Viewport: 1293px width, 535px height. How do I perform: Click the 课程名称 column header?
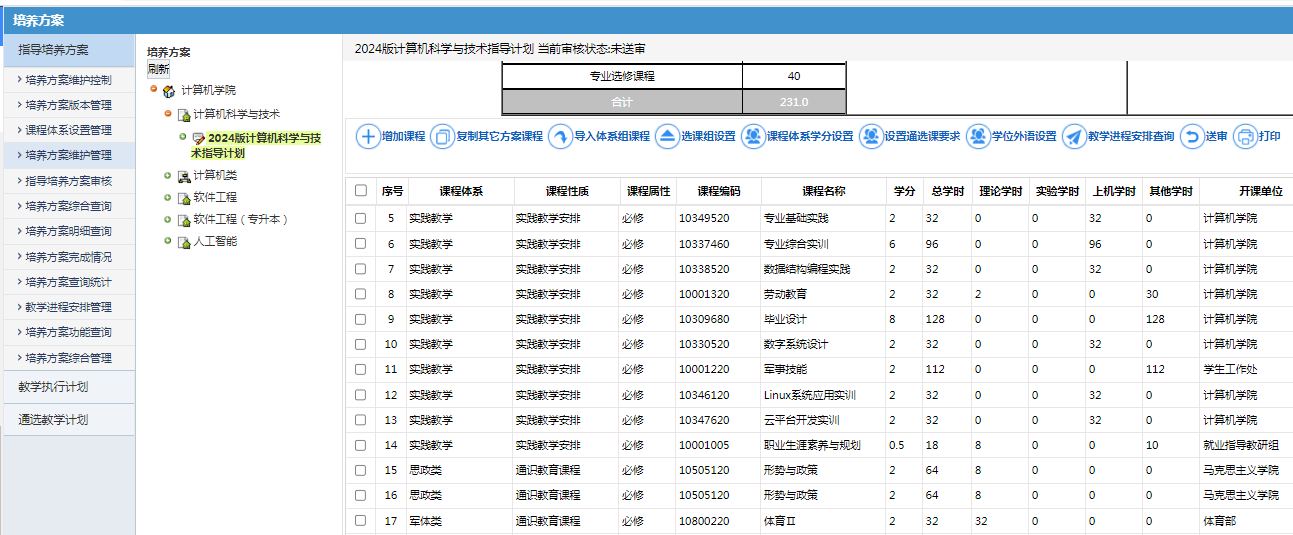pos(824,191)
